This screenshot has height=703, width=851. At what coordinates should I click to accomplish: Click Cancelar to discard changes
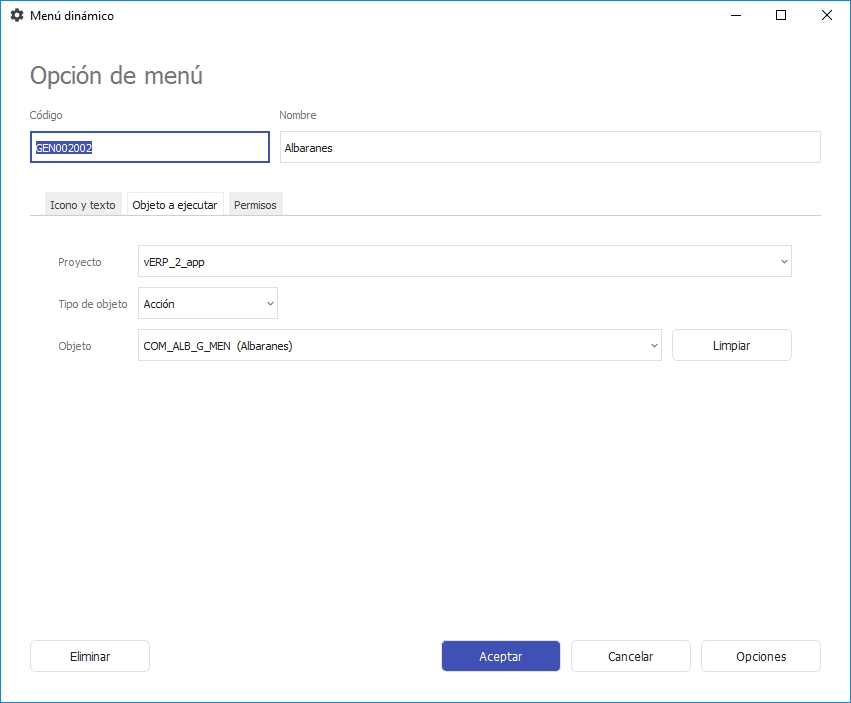[631, 656]
